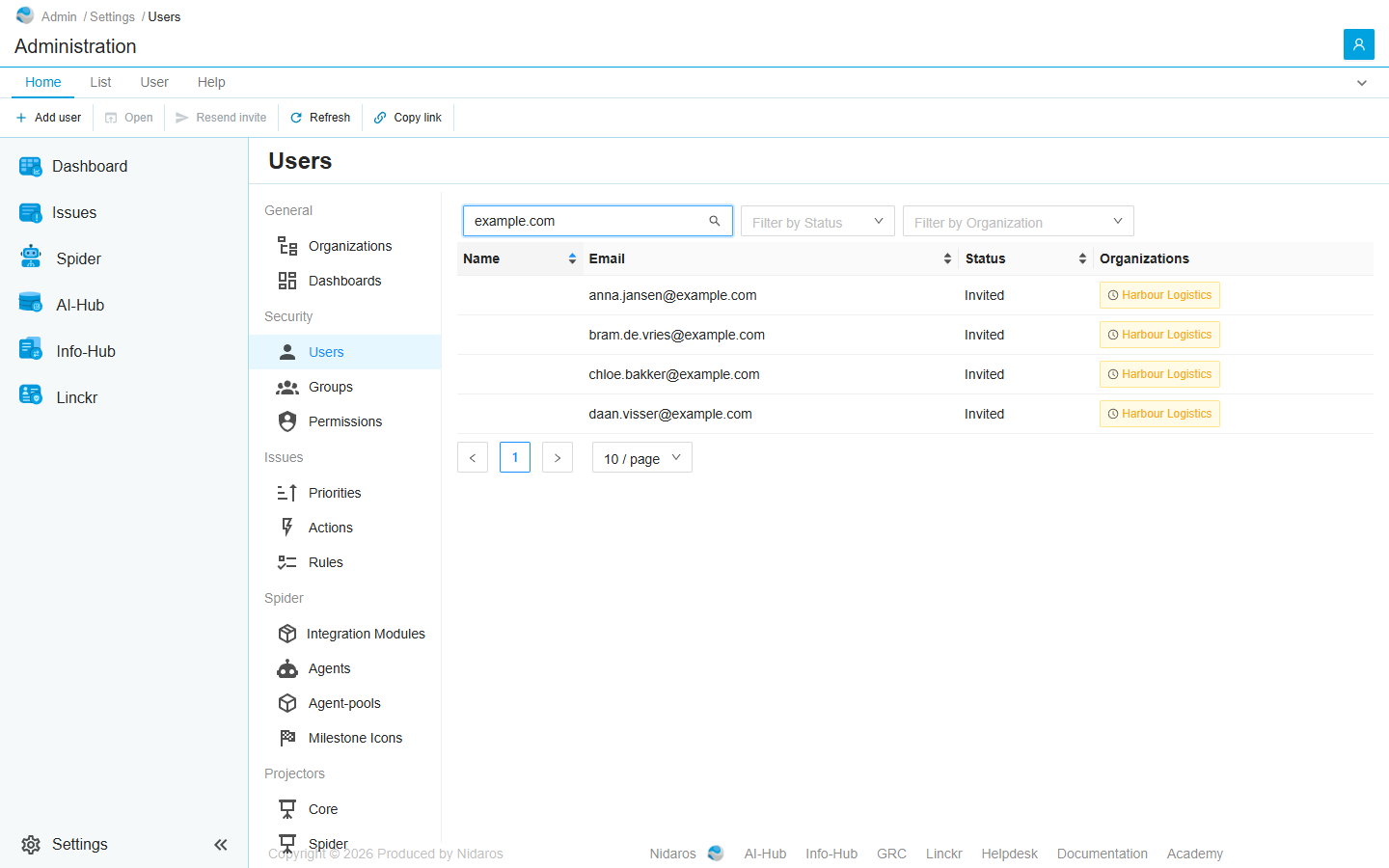Go to previous page of results
Image resolution: width=1389 pixels, height=868 pixels.
pos(473,457)
